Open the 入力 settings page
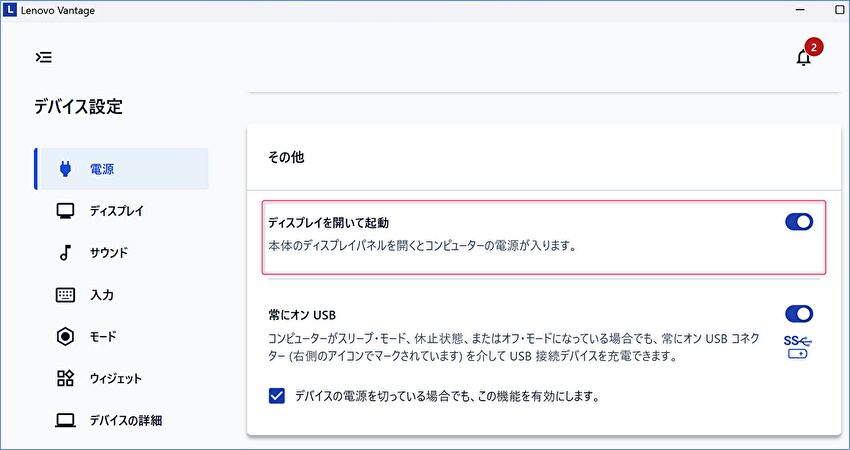This screenshot has height=450, width=850. pyautogui.click(x=102, y=295)
